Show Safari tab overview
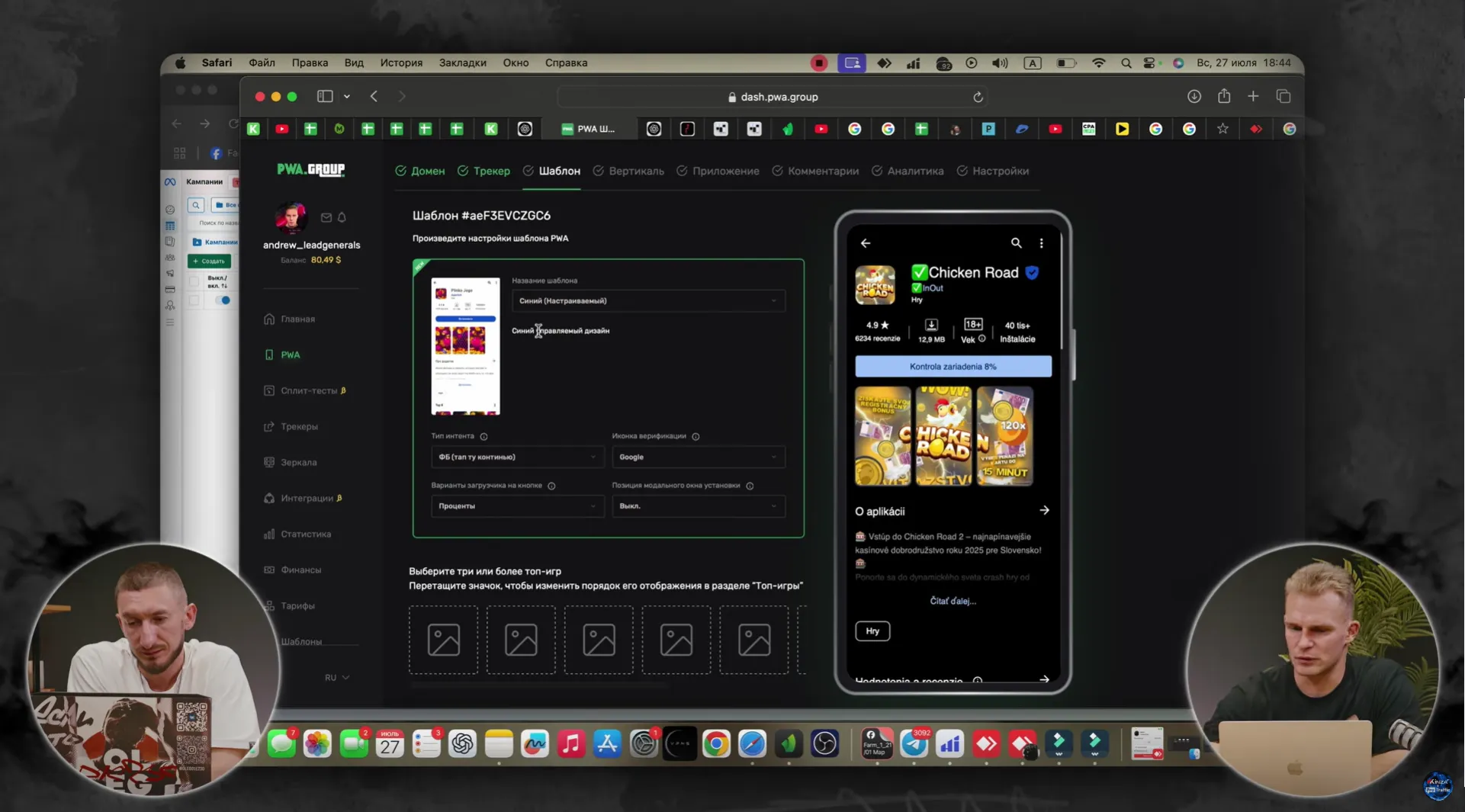The image size is (1465, 812). [x=1283, y=96]
